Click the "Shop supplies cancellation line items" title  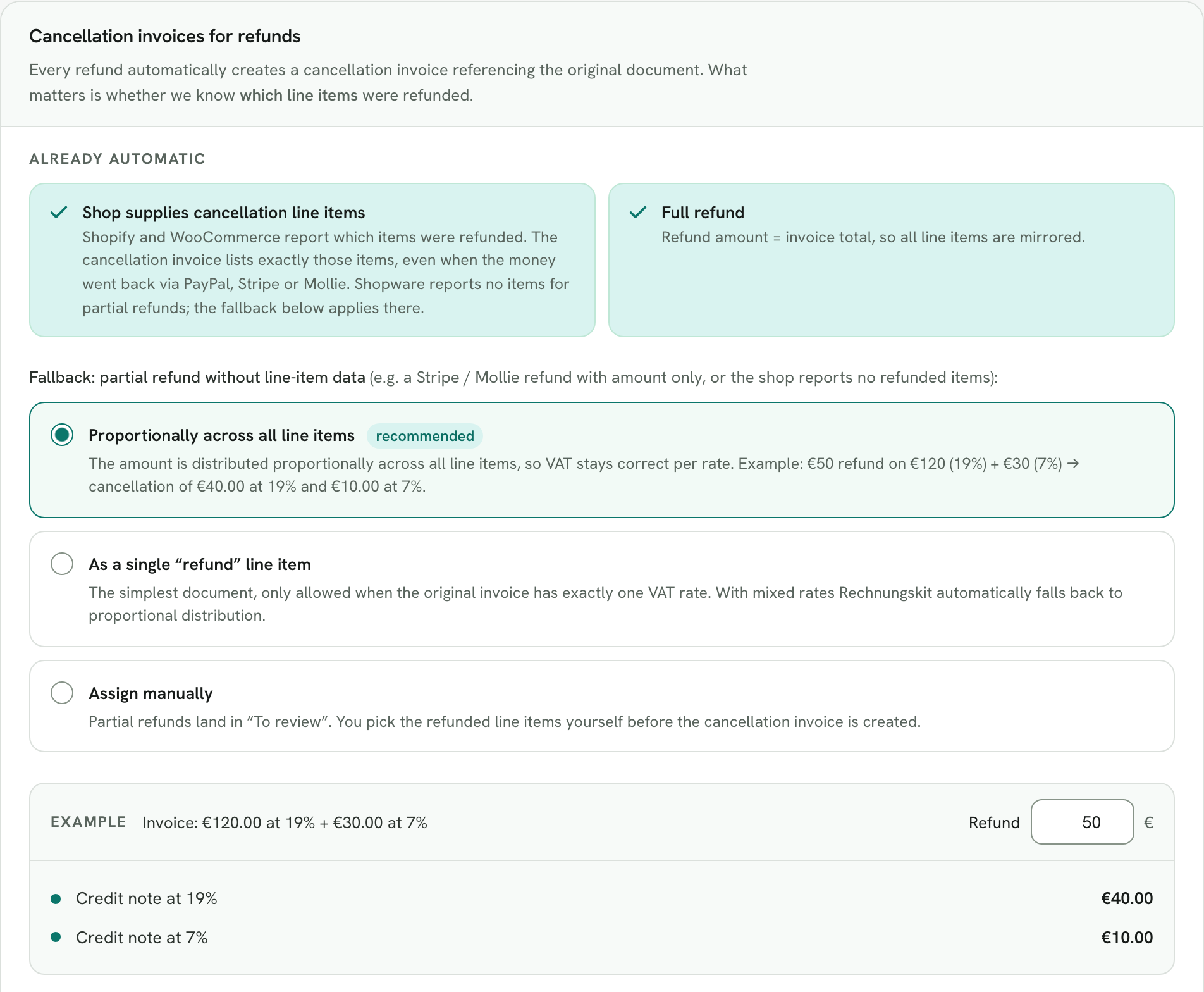coord(224,213)
